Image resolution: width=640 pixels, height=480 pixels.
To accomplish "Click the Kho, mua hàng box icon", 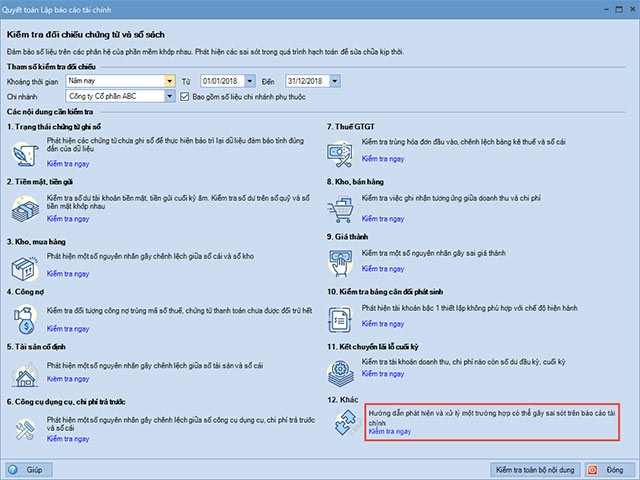I will click(x=24, y=266).
